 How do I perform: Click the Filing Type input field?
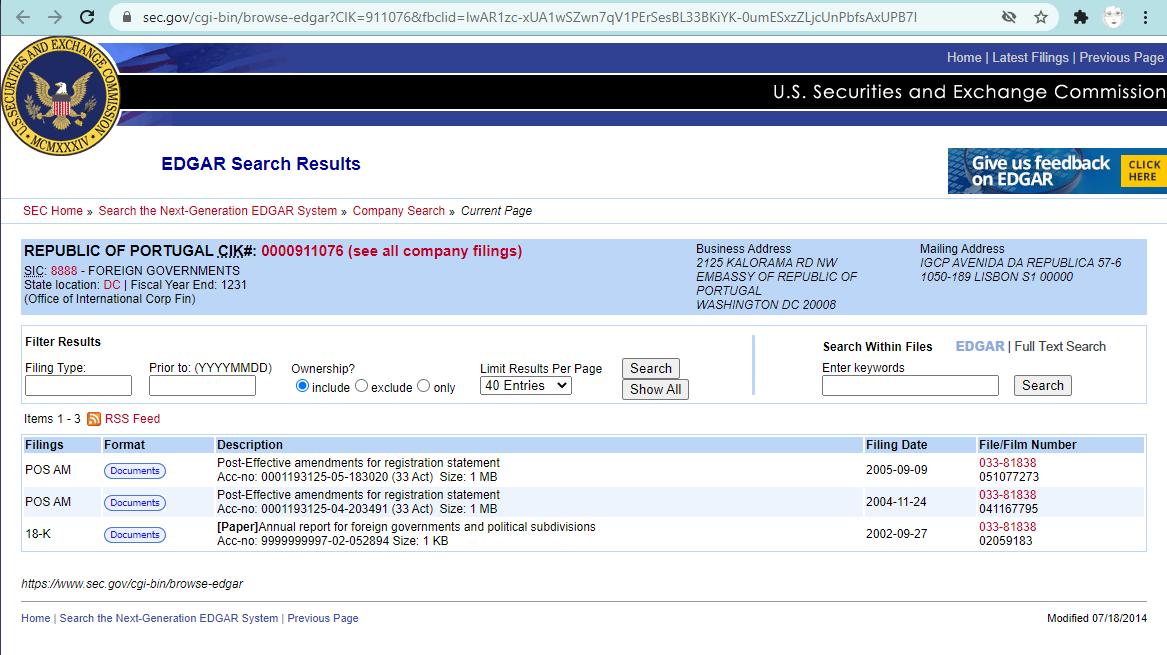click(x=78, y=386)
